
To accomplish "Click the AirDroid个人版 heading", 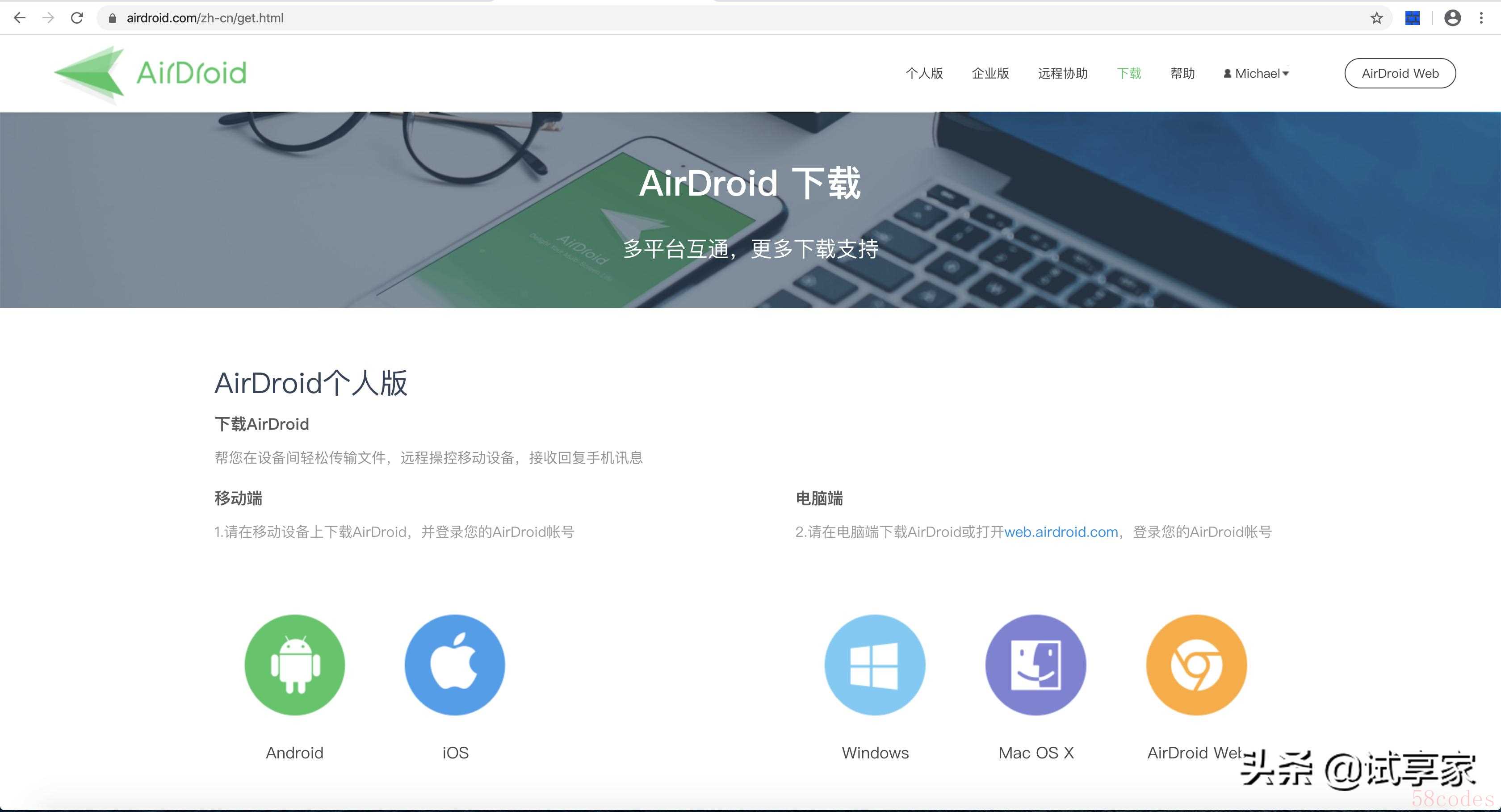I will (x=311, y=383).
